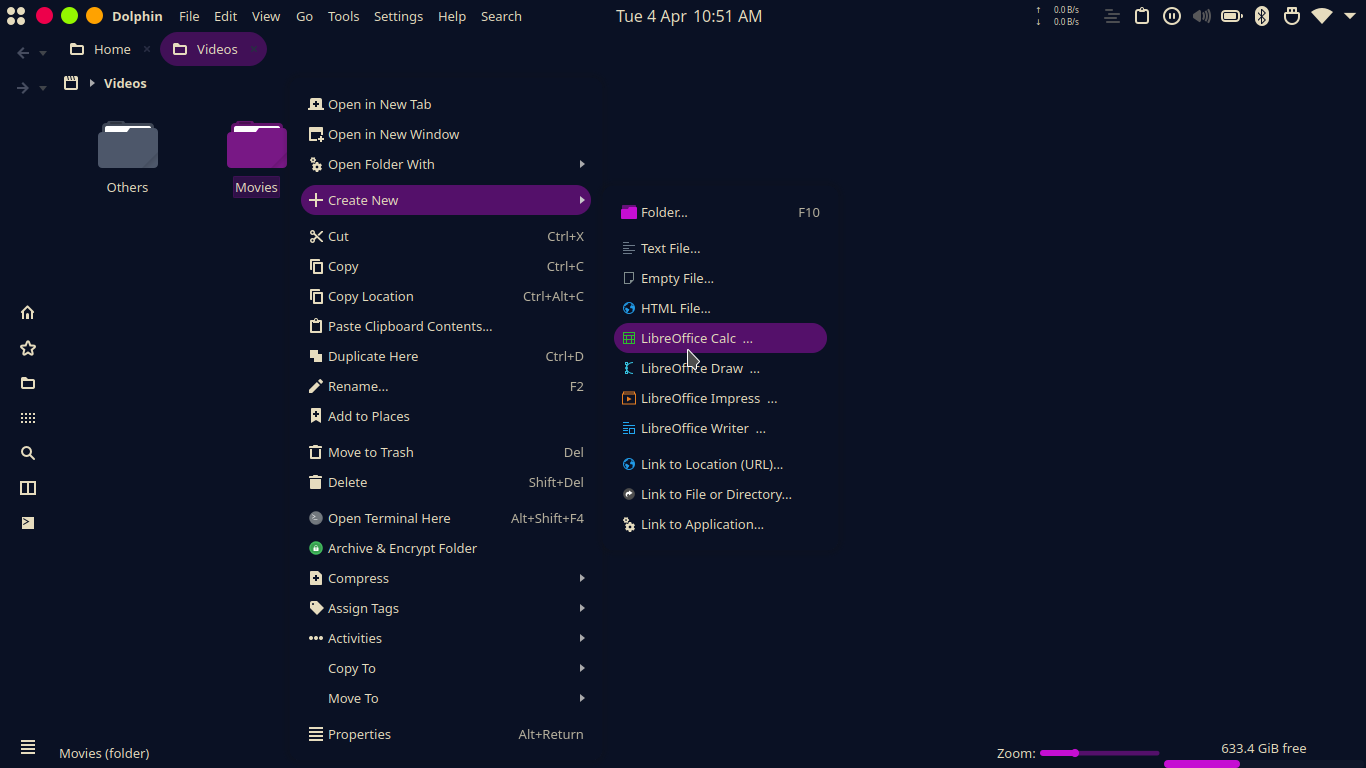
Task: Open the application launcher dots icon
Action: click(x=16, y=16)
